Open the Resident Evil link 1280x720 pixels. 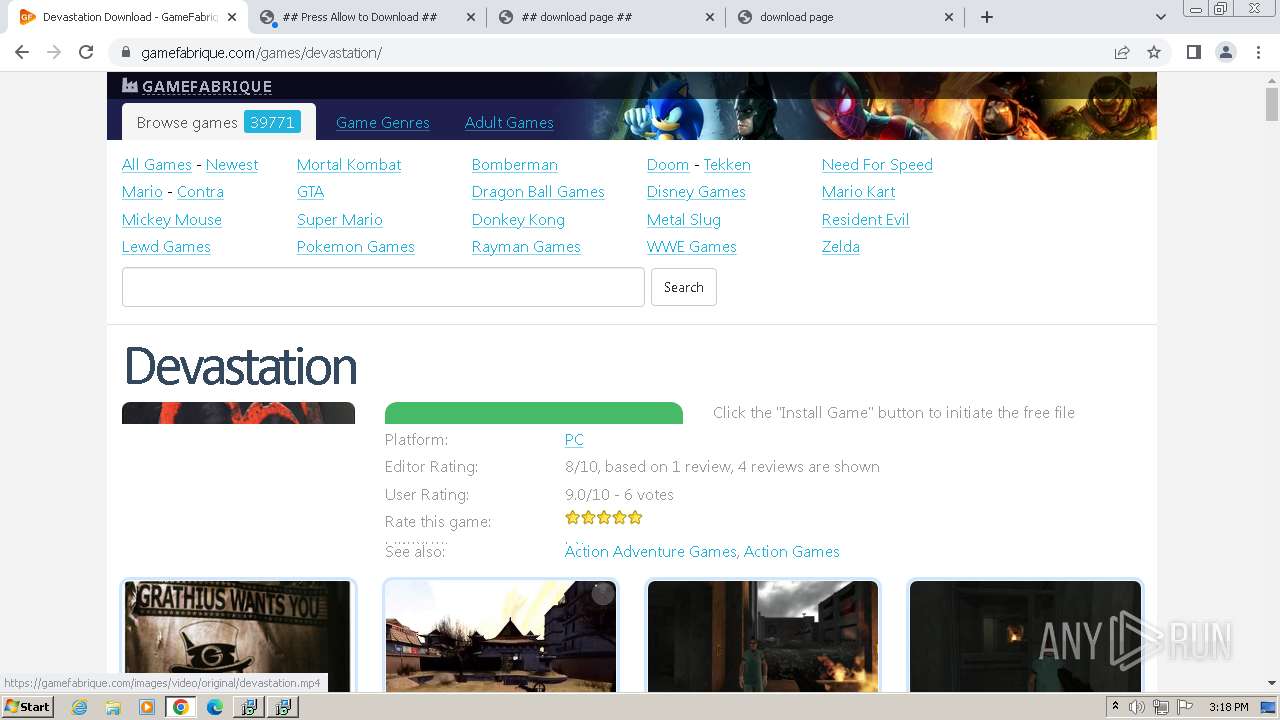865,220
